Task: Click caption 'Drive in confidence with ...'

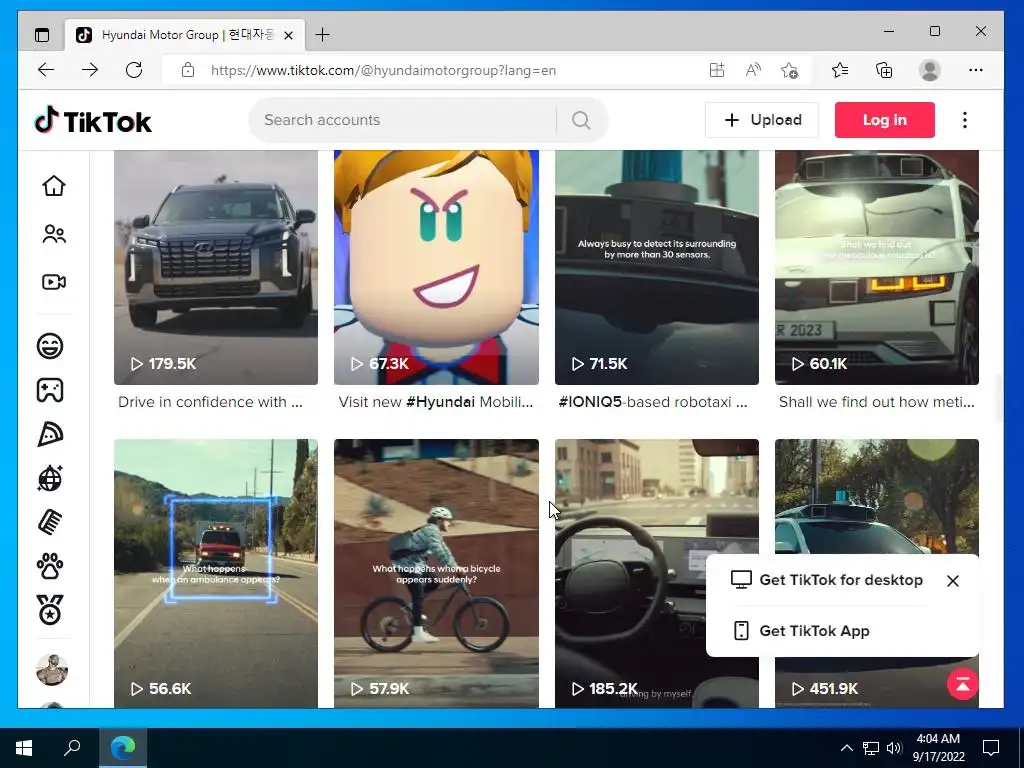Action: tap(210, 402)
